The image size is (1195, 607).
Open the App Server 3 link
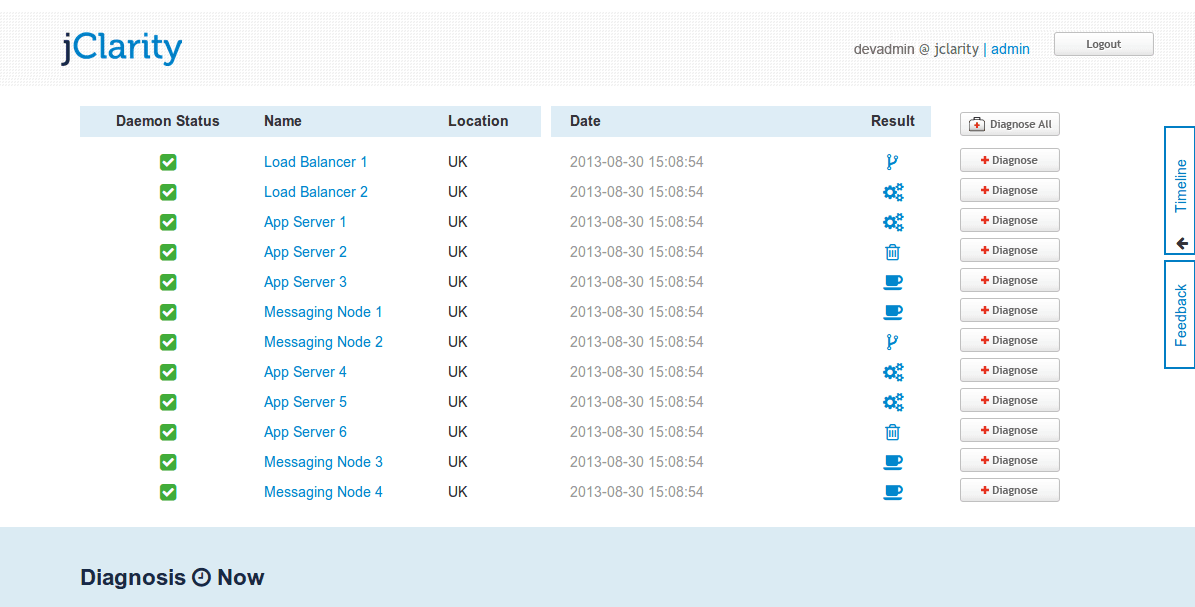pos(305,282)
